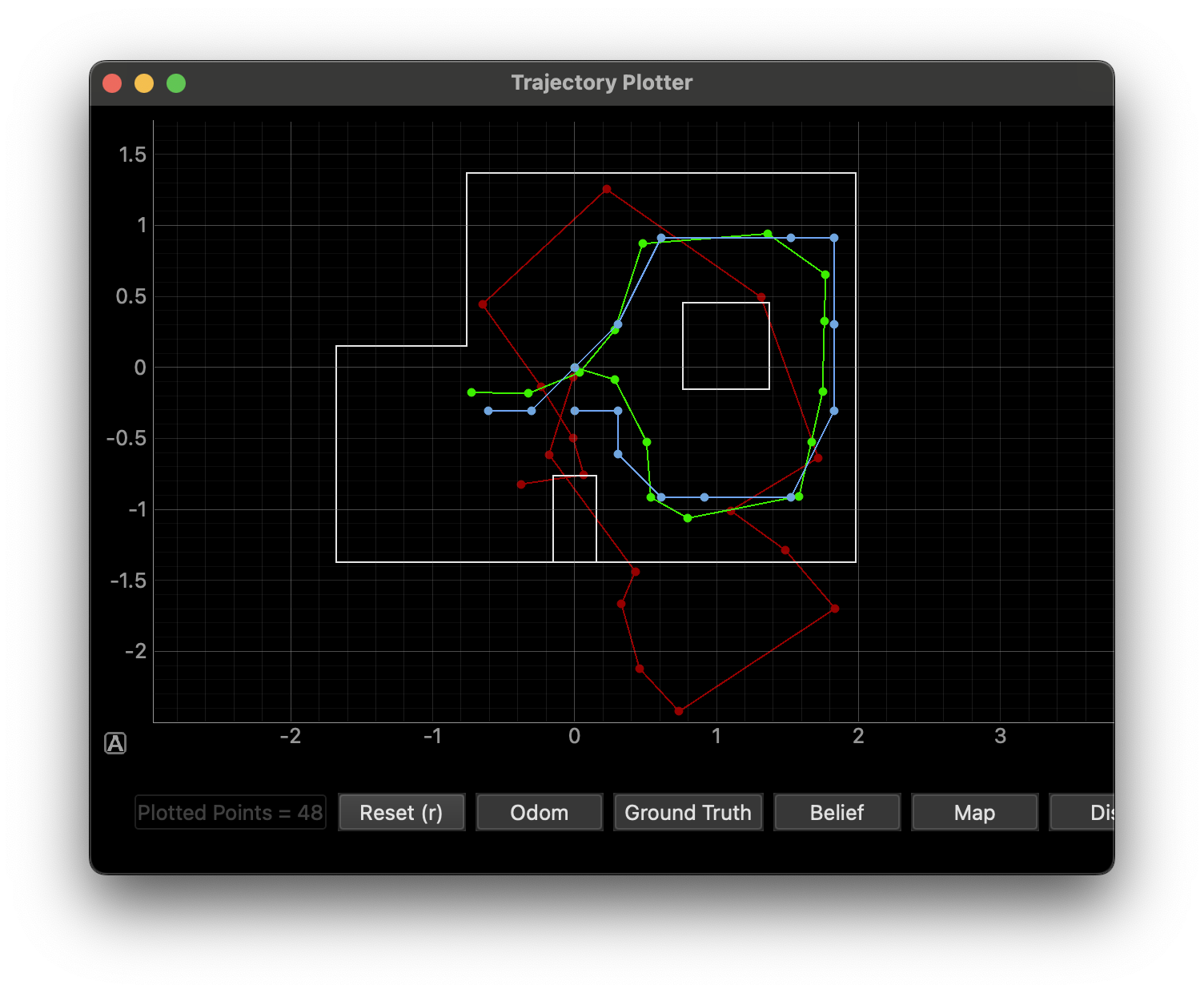Click the Plotted Points = 48 field
The image size is (1204, 993).
(x=230, y=812)
